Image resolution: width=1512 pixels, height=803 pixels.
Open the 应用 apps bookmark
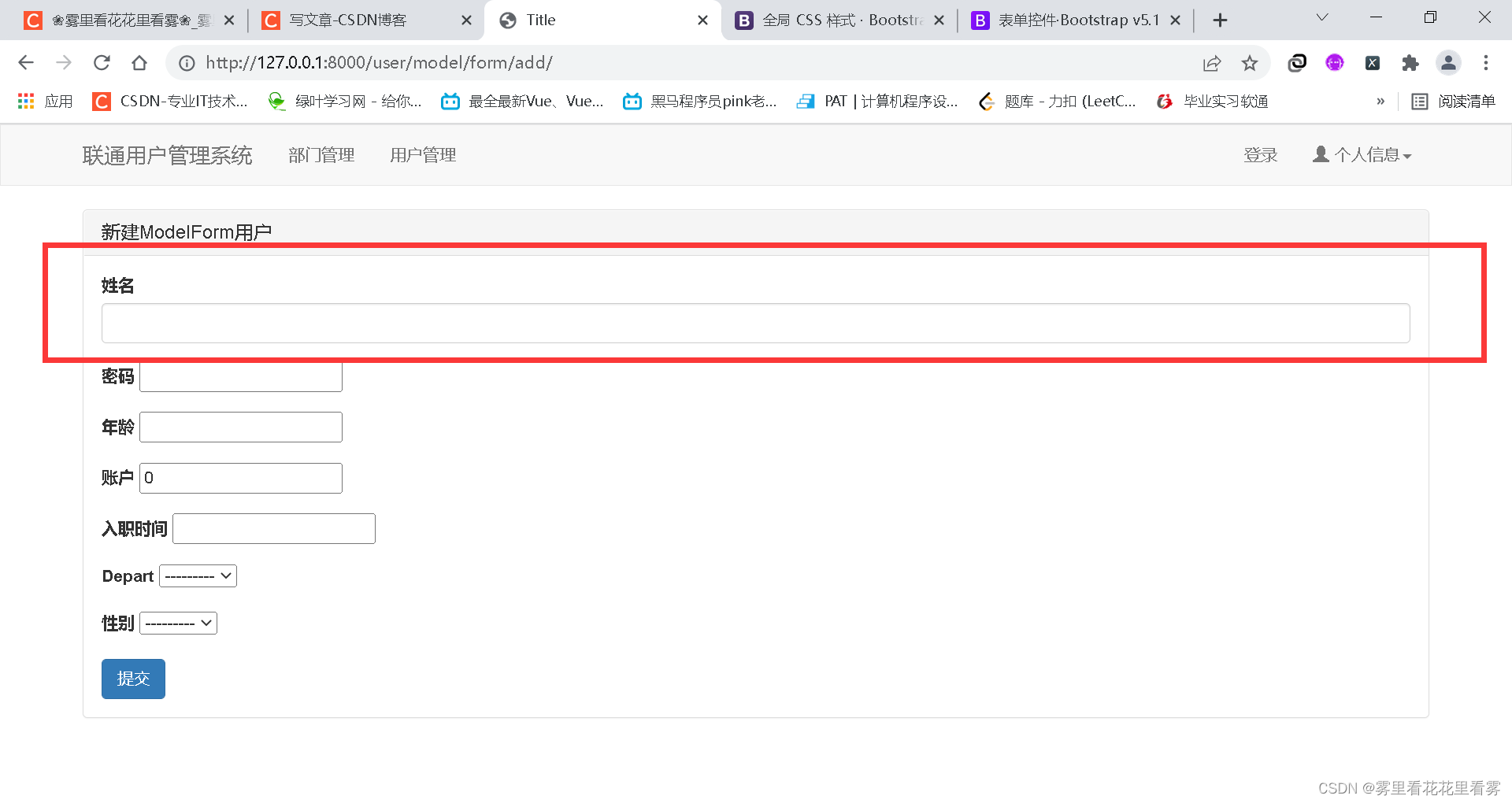45,102
